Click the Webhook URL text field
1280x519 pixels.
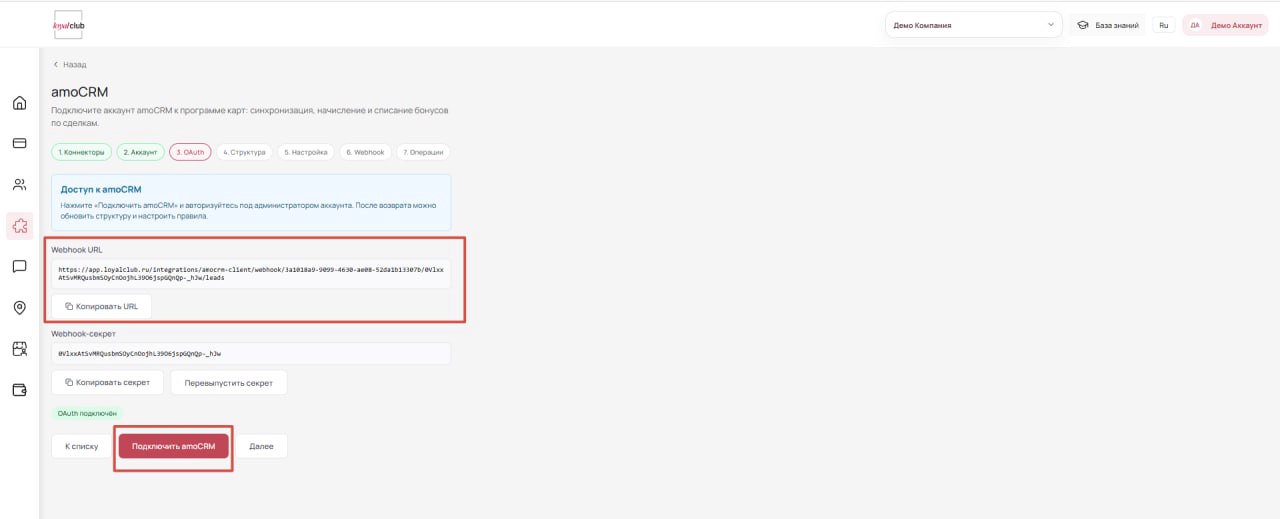251,274
